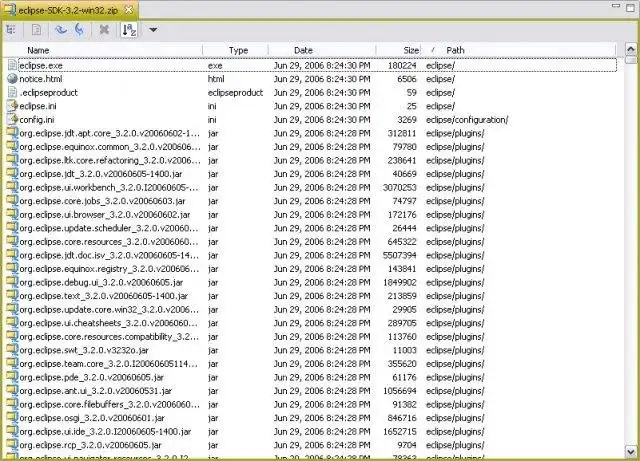Select org.eclipse.ui.ide_3.2.0.I20060605-1400.jar name

[x=105, y=432]
